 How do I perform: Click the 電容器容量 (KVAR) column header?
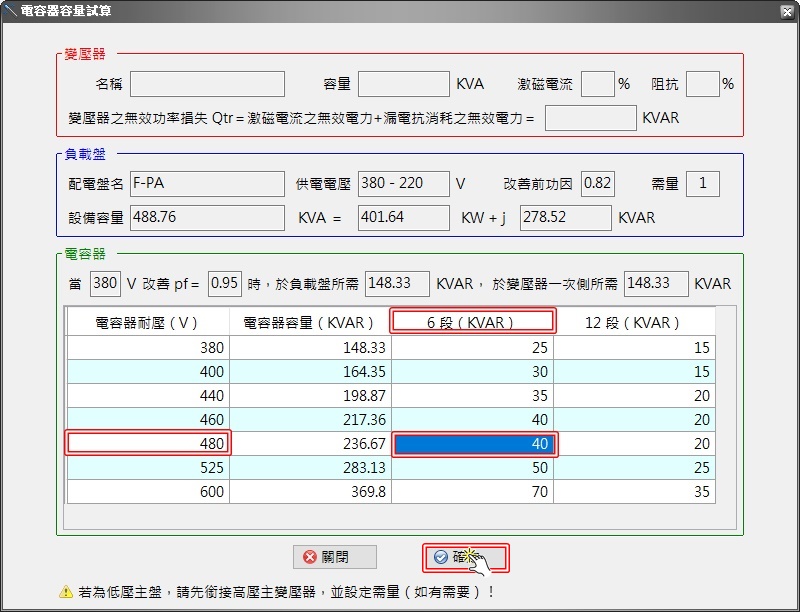click(309, 322)
